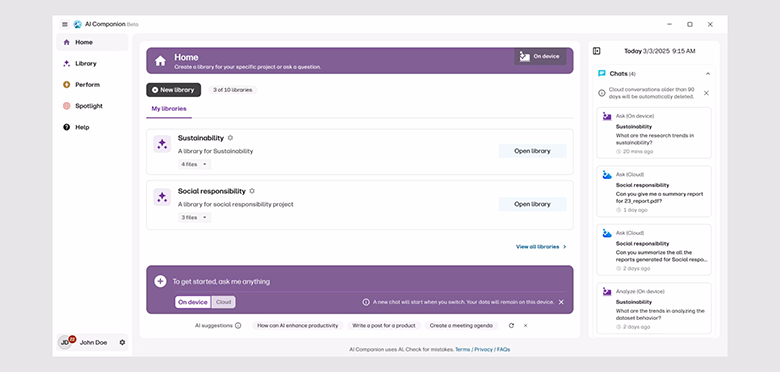Open the research trends in sustainability chat
This screenshot has width=780, height=372.
click(x=654, y=133)
